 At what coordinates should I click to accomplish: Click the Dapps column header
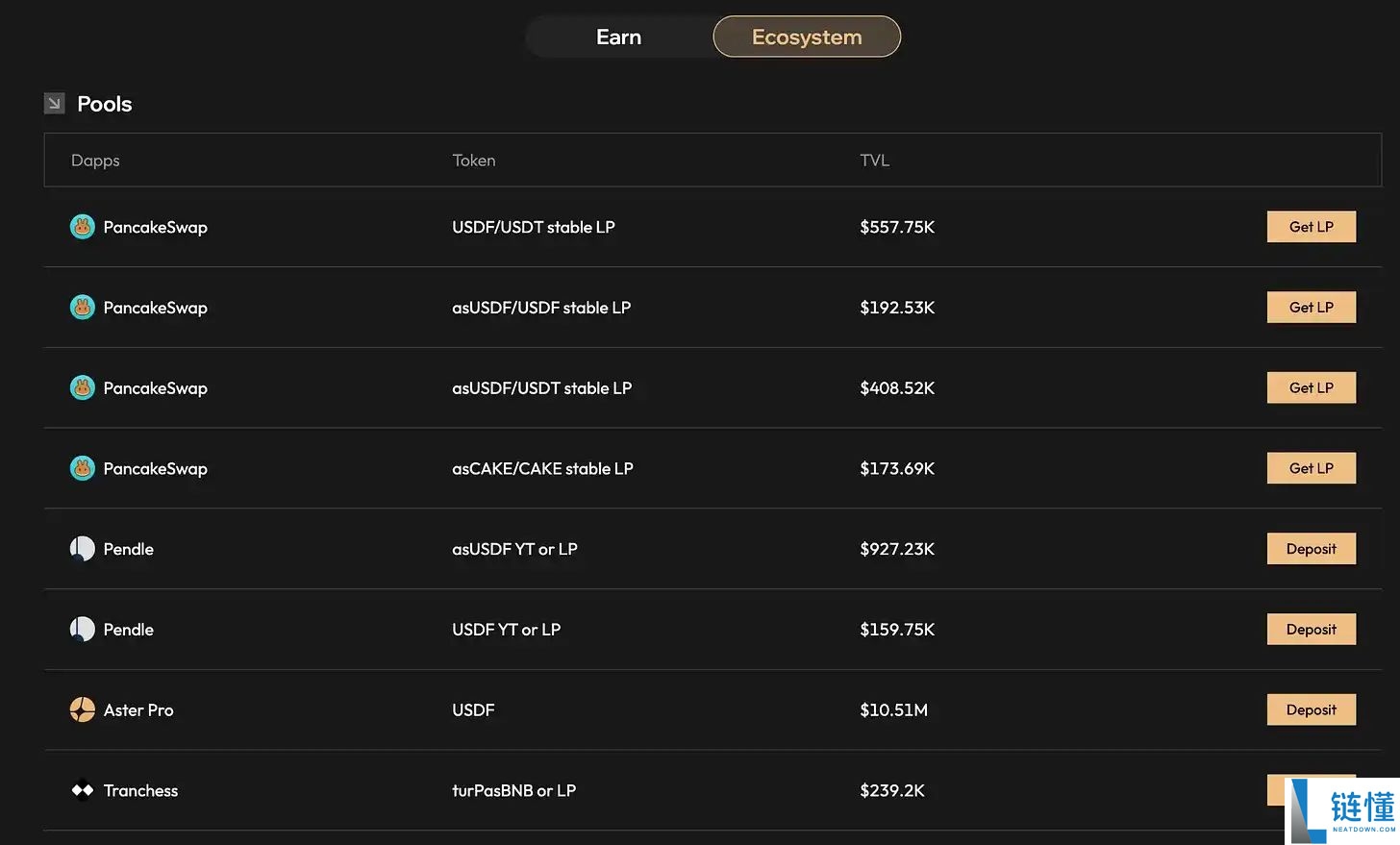tap(95, 161)
